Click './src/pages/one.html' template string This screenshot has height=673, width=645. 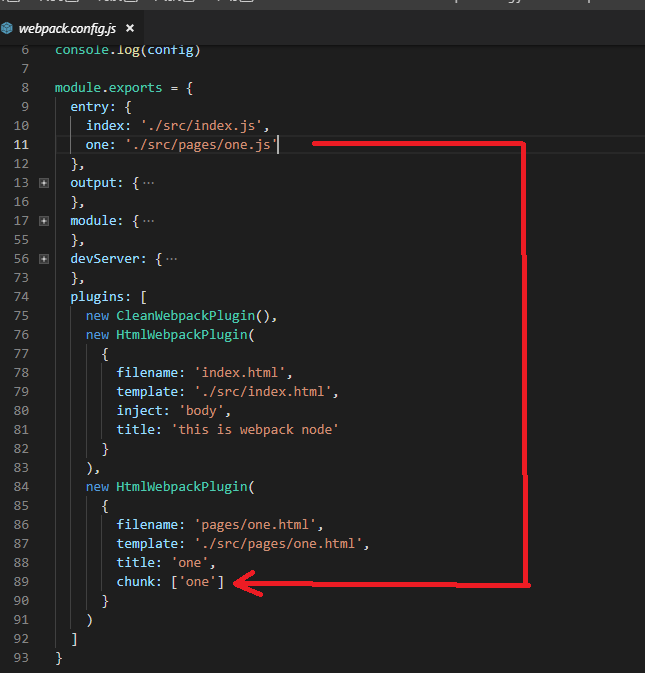[x=279, y=544]
